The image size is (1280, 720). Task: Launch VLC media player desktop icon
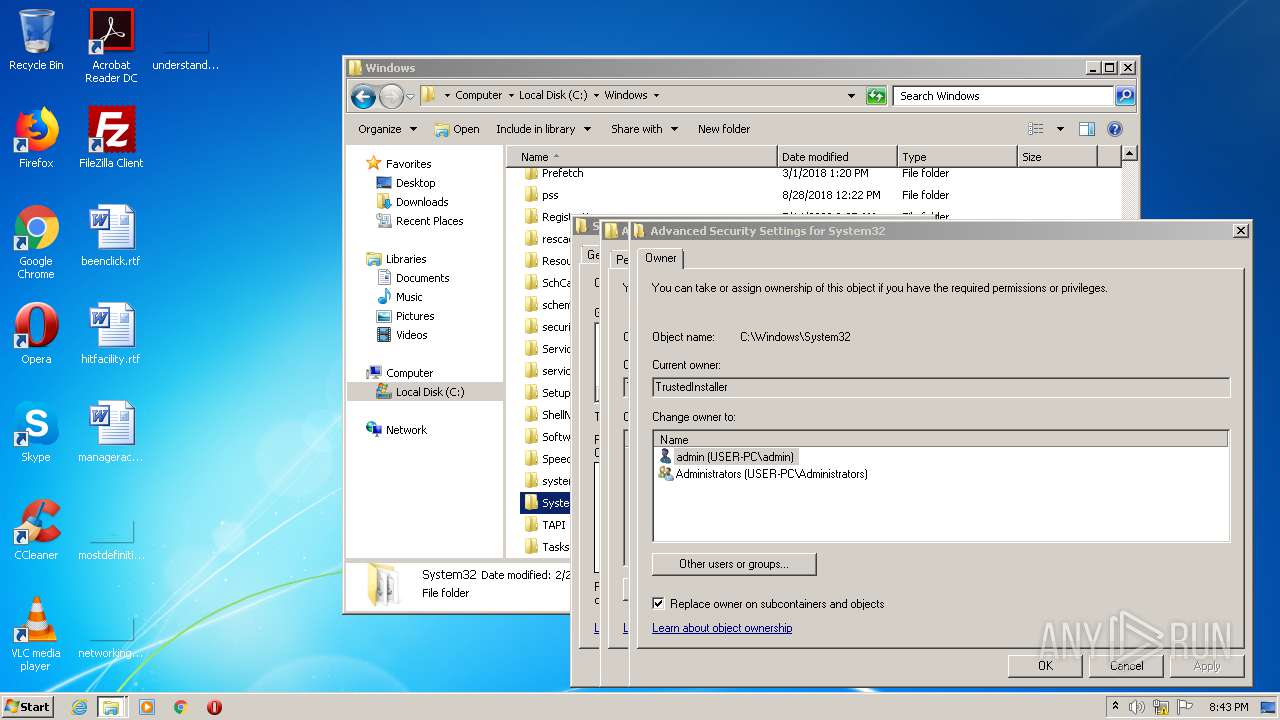(36, 634)
